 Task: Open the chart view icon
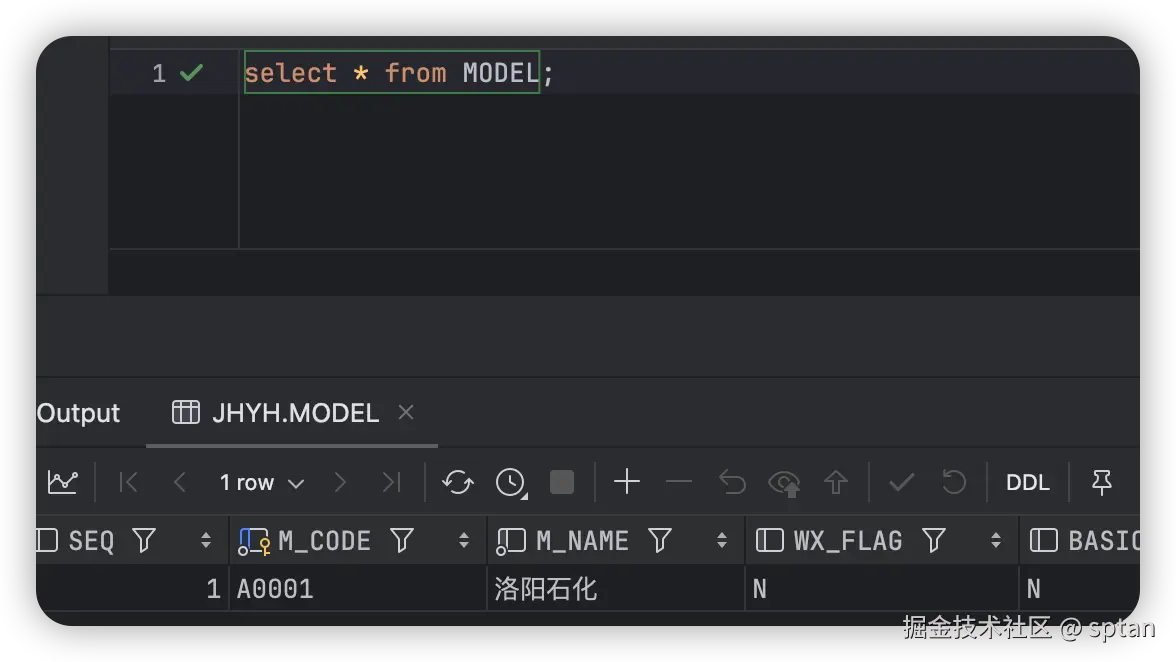[62, 483]
